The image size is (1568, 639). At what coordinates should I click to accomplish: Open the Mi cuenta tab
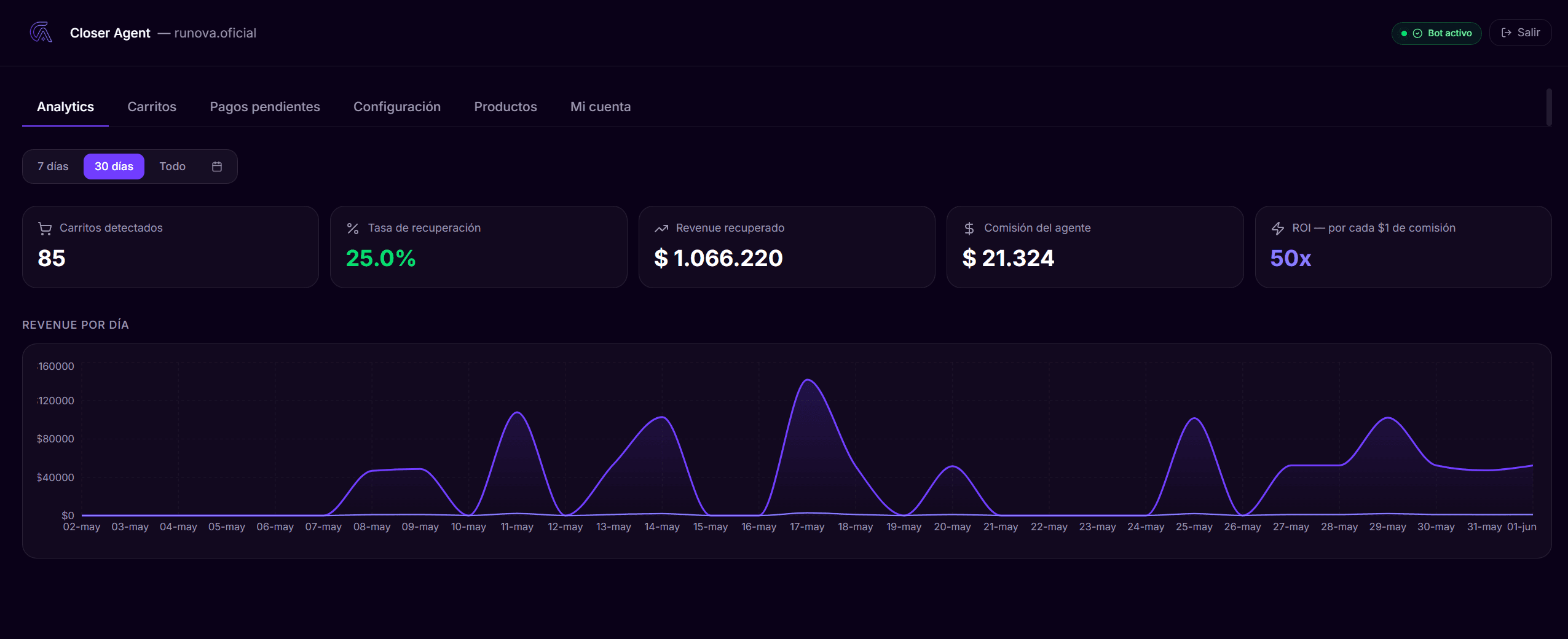pyautogui.click(x=601, y=107)
